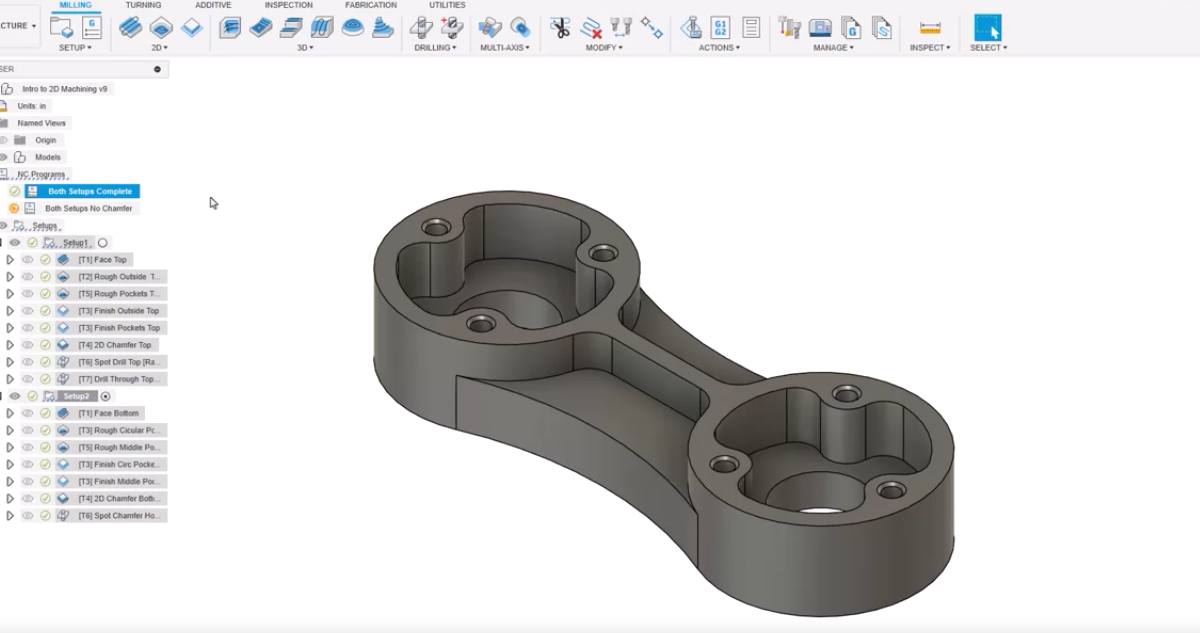
Task: Activate the Select tool icon
Action: (x=988, y=28)
